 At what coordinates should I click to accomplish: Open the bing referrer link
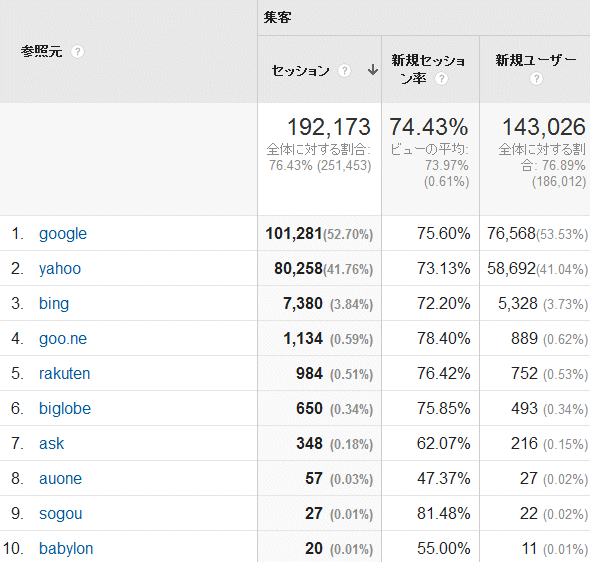[54, 304]
